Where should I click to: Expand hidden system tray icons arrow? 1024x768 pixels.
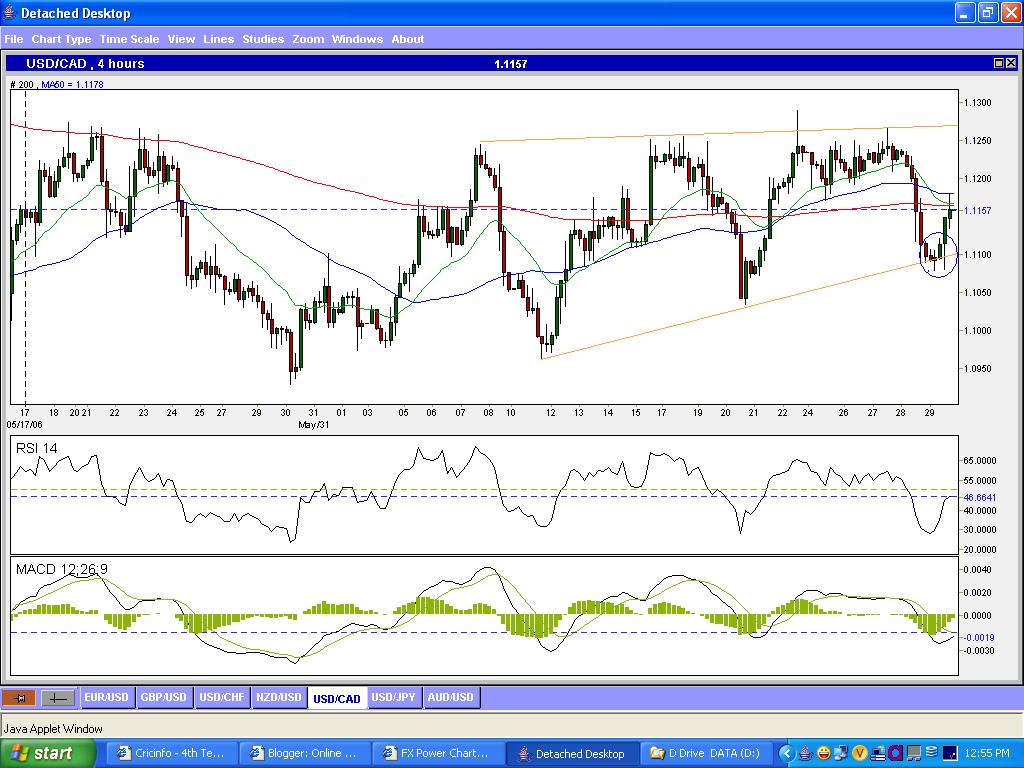point(787,753)
